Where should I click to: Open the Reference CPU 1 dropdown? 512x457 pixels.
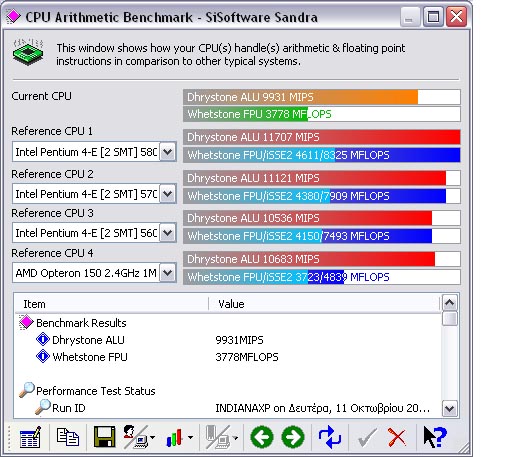pyautogui.click(x=168, y=152)
